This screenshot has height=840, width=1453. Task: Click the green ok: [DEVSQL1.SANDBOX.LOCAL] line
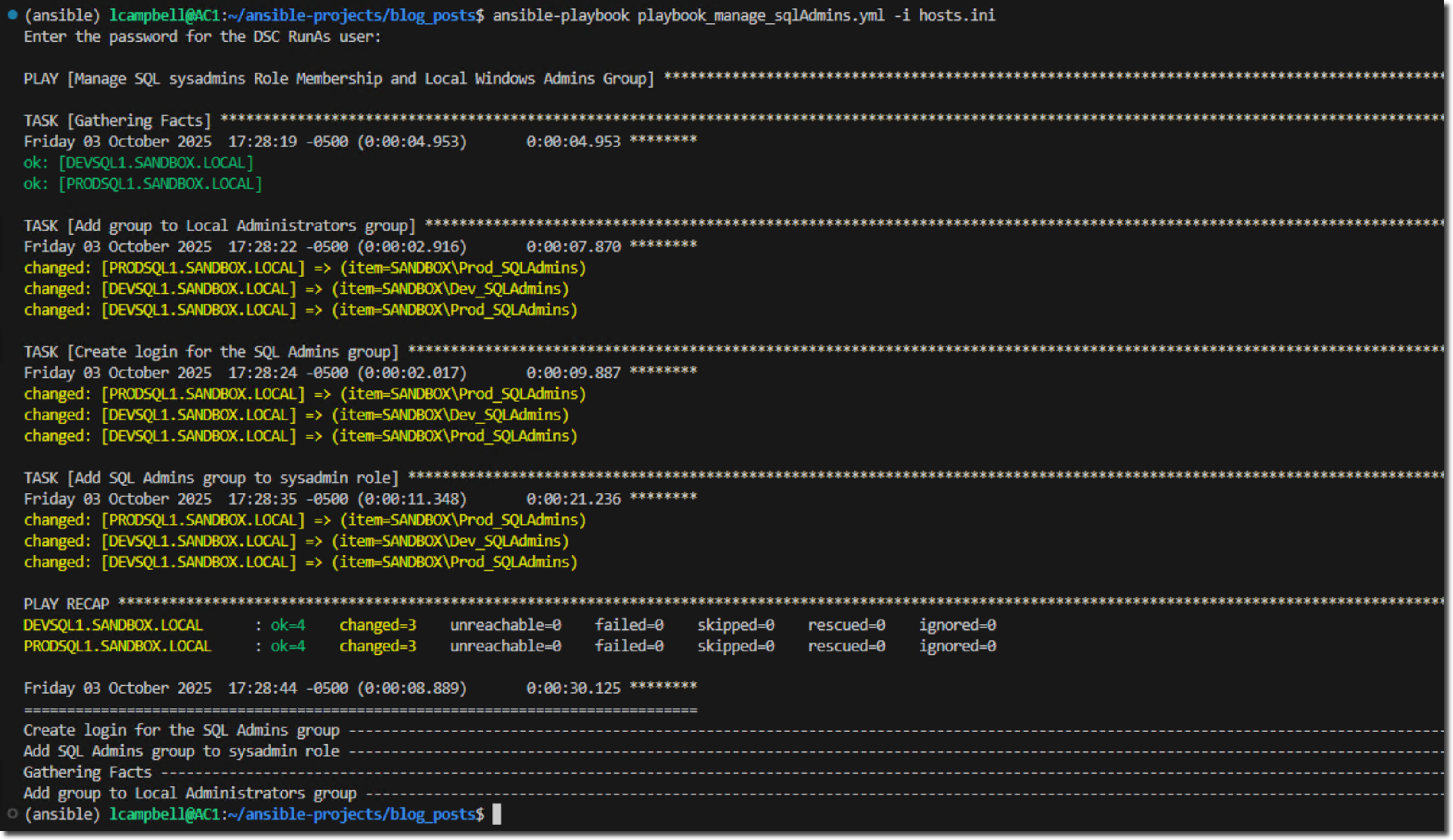[x=139, y=162]
